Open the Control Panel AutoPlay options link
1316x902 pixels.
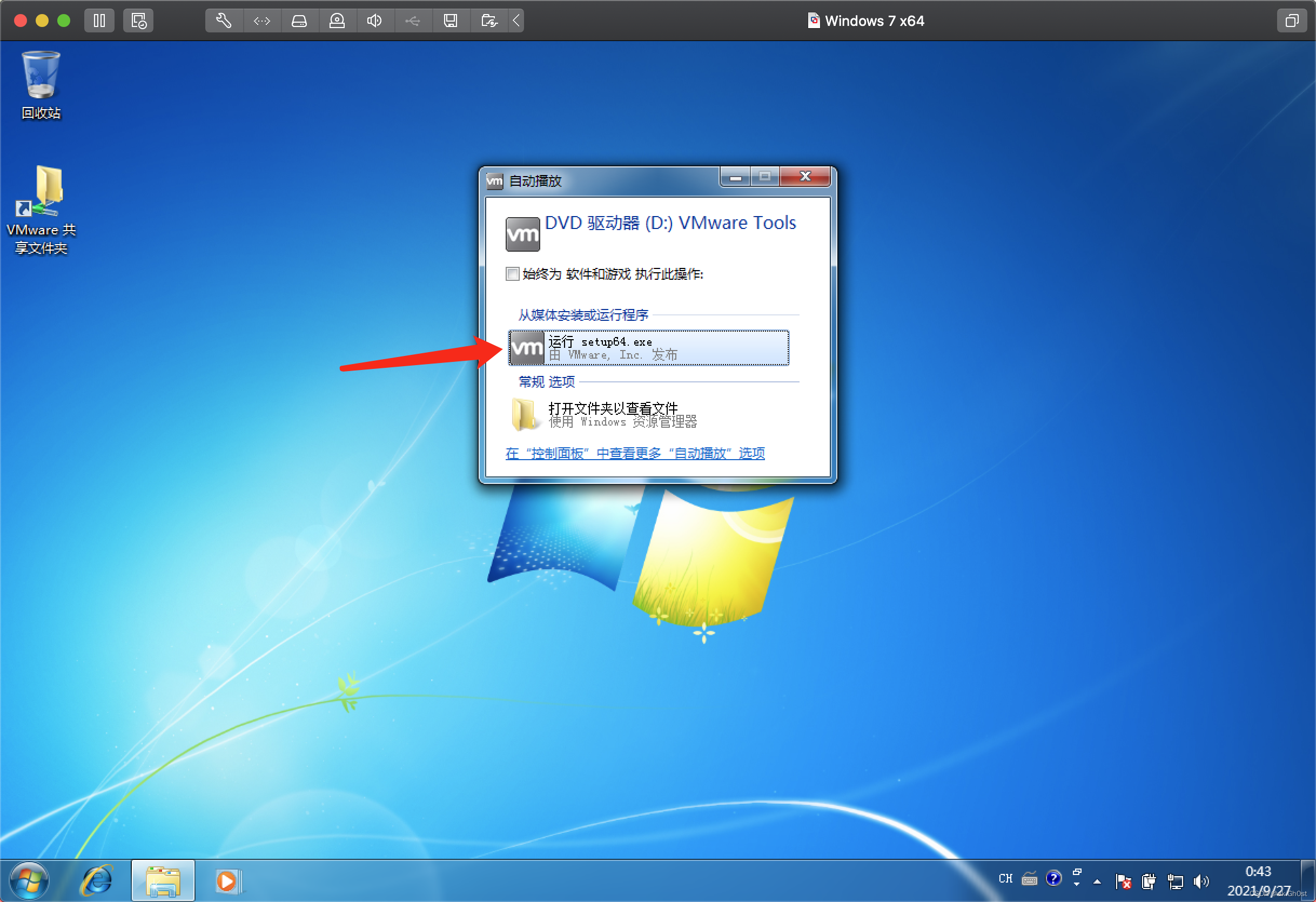coord(635,453)
